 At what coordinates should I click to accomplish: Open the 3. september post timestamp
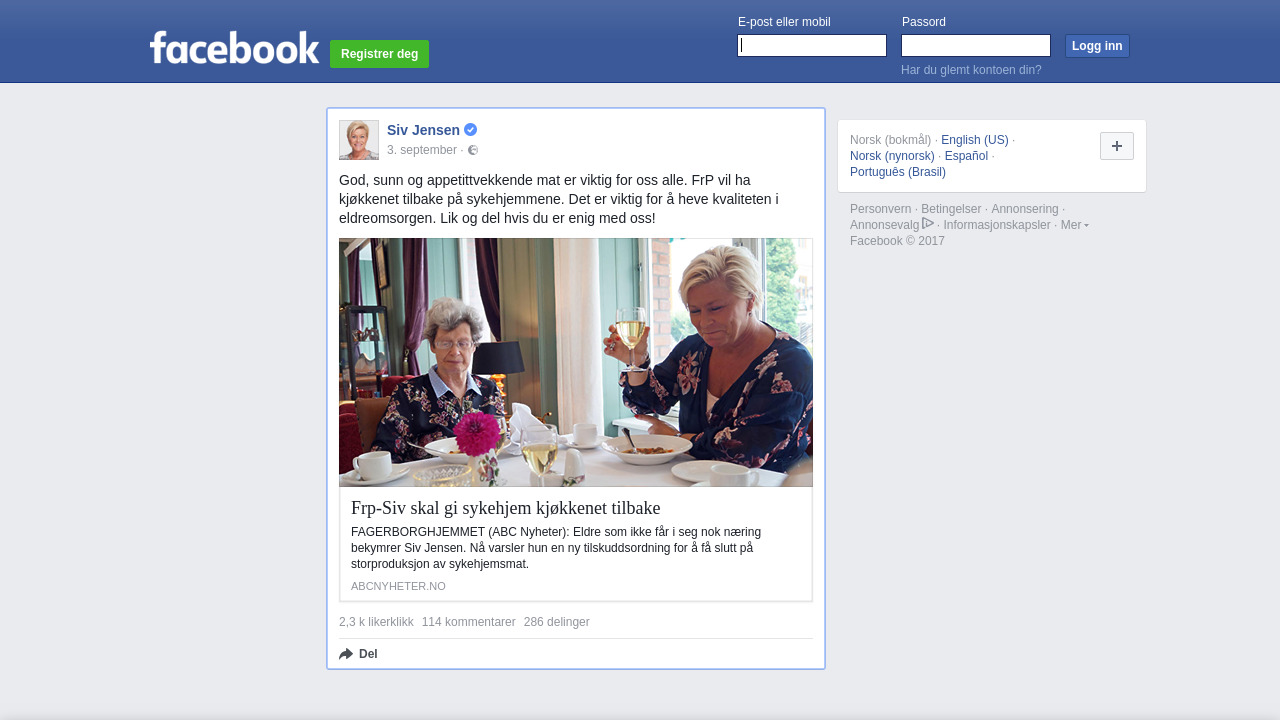(x=422, y=150)
